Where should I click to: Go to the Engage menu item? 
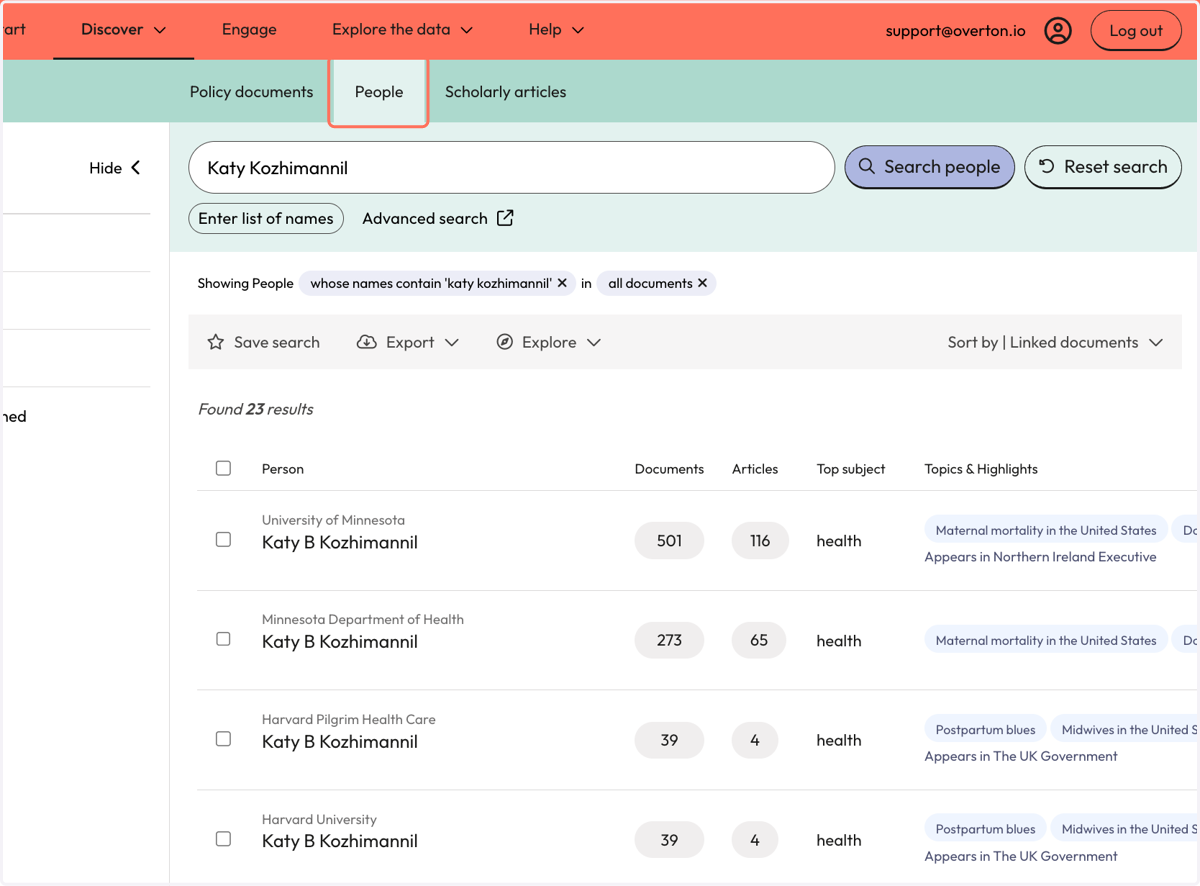pyautogui.click(x=249, y=30)
